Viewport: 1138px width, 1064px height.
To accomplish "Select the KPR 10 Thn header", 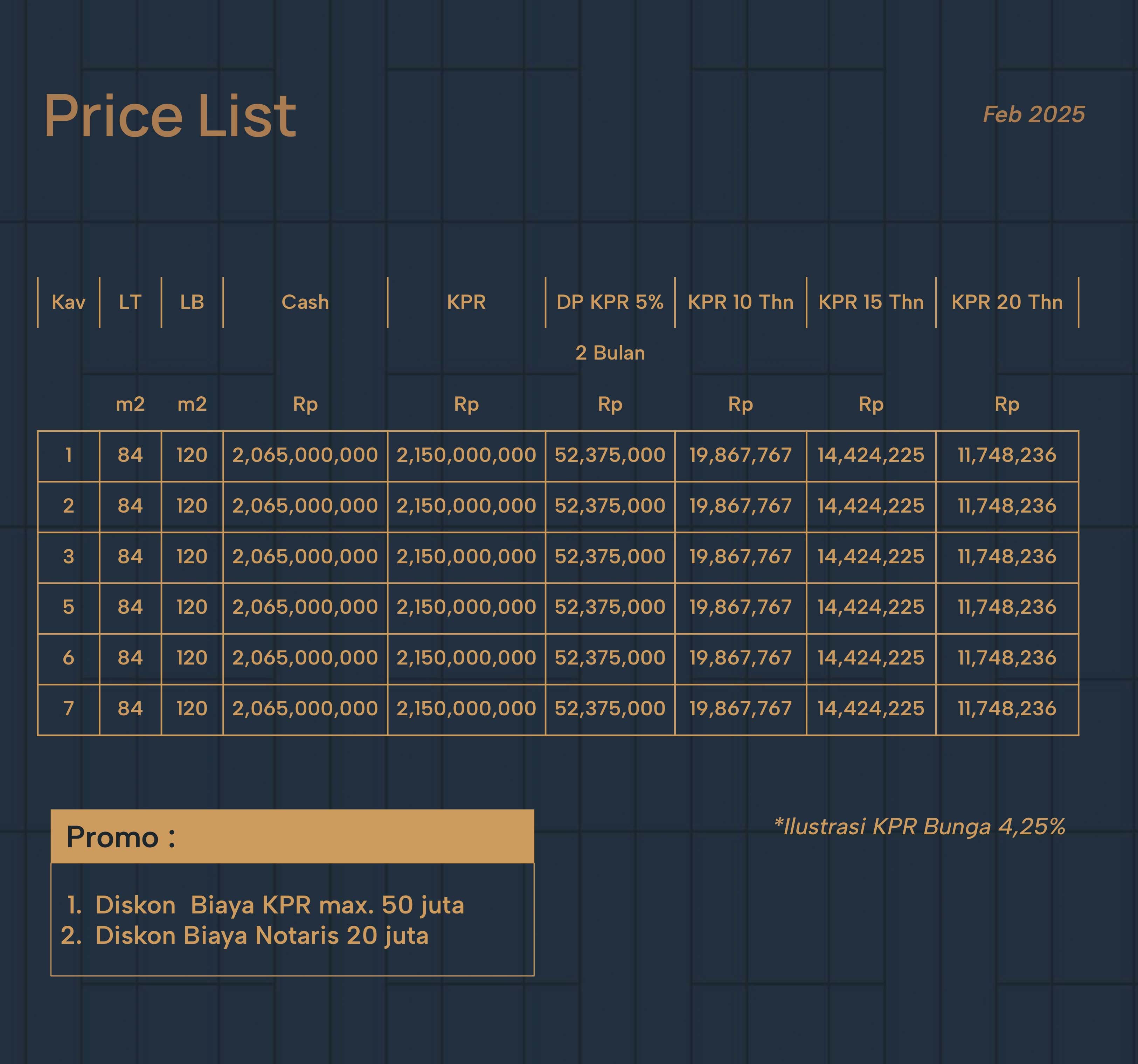I will point(740,302).
